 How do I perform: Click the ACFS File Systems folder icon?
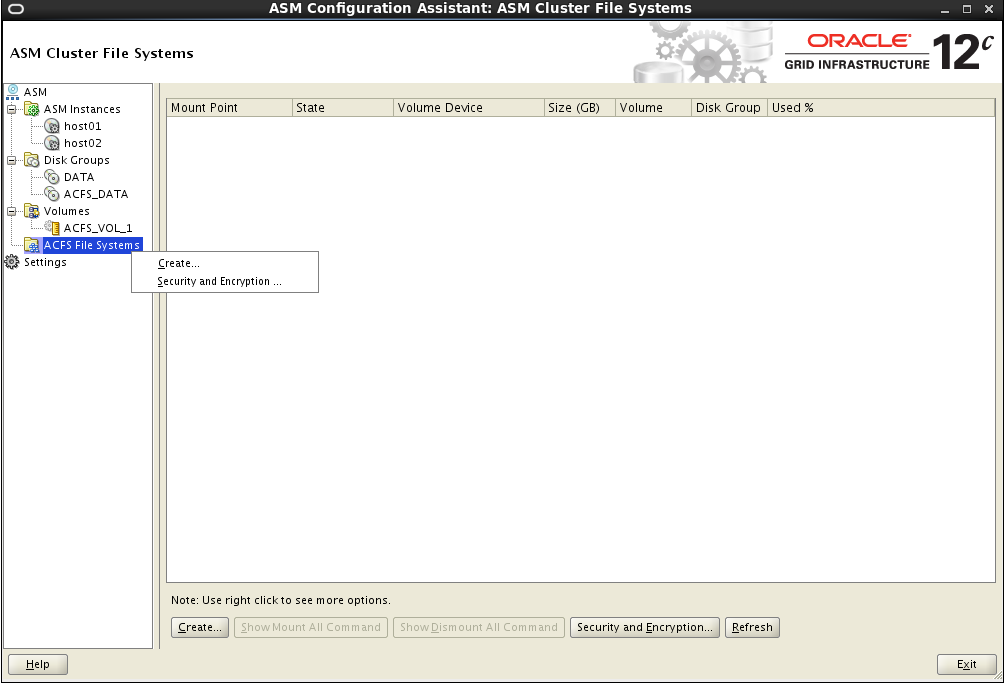(31, 245)
